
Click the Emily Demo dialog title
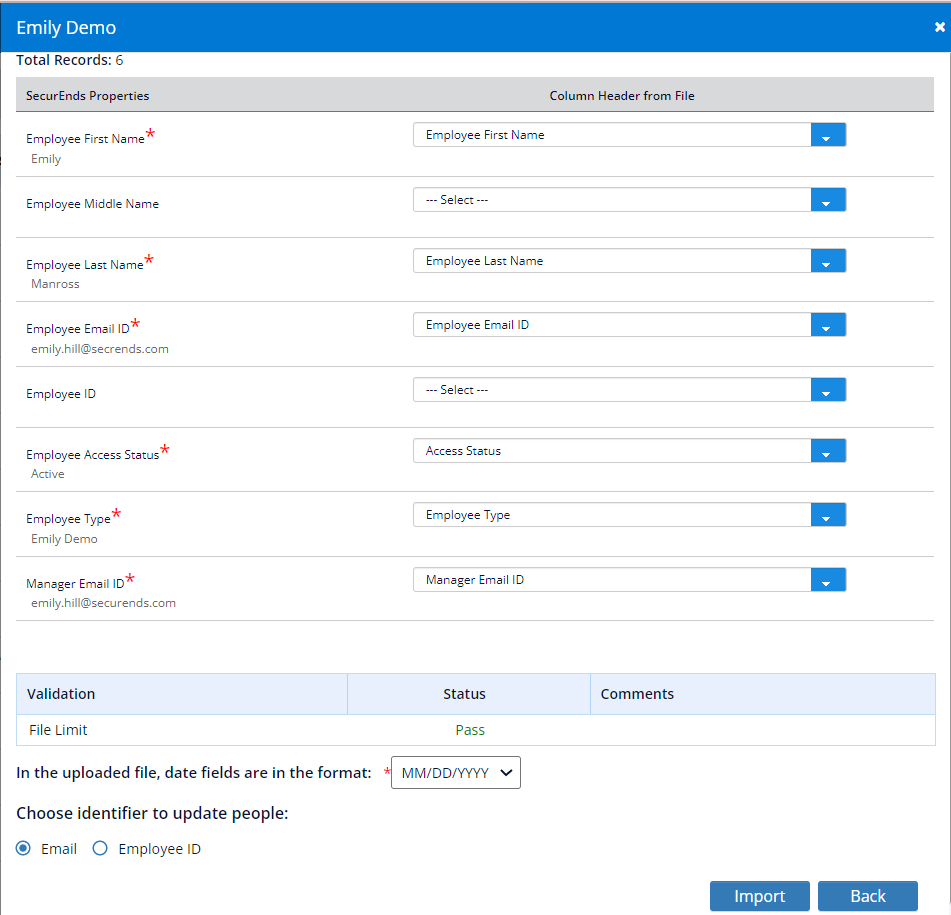(x=66, y=27)
